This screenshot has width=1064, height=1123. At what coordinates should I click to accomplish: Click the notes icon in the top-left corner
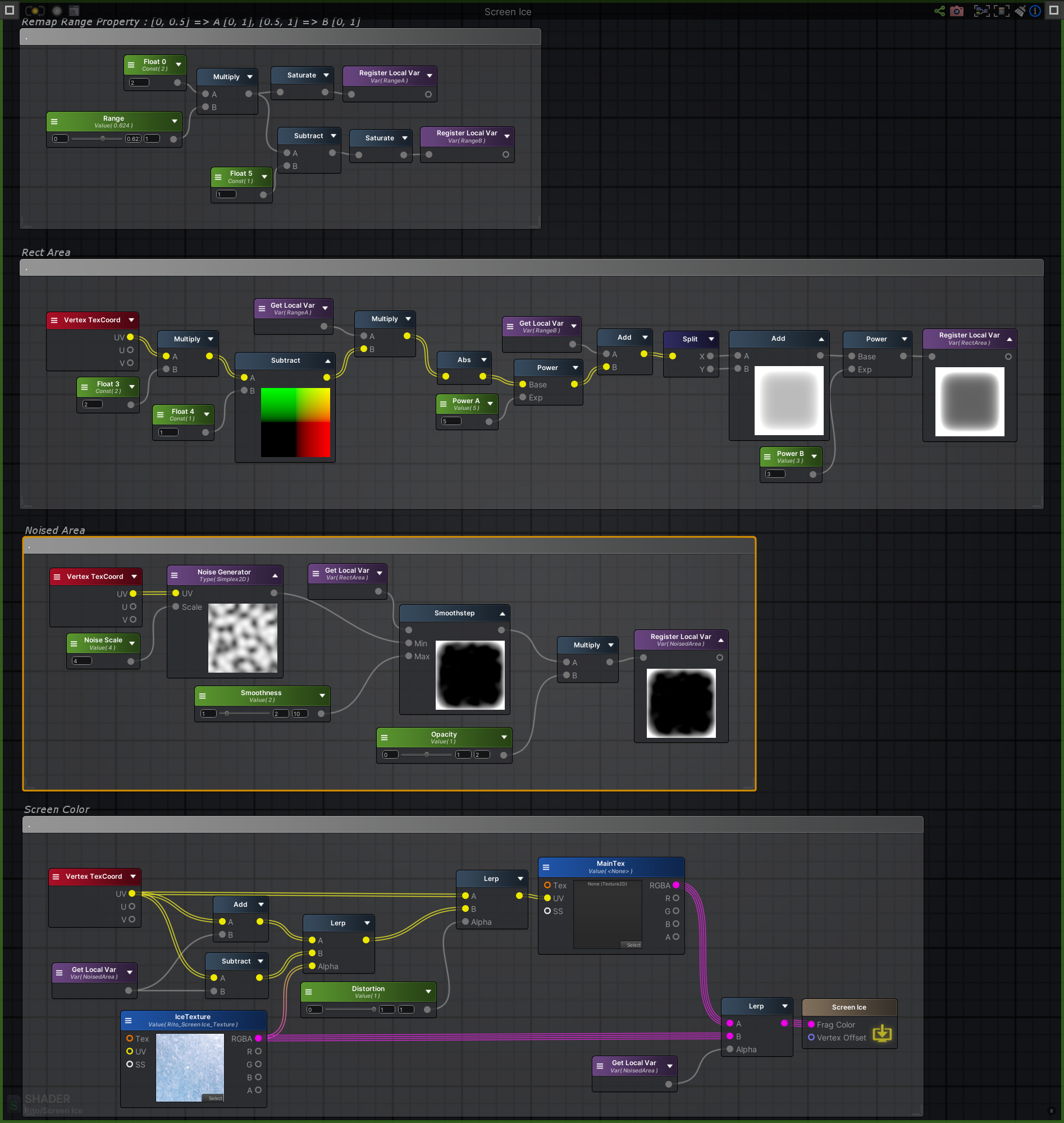coord(74,10)
